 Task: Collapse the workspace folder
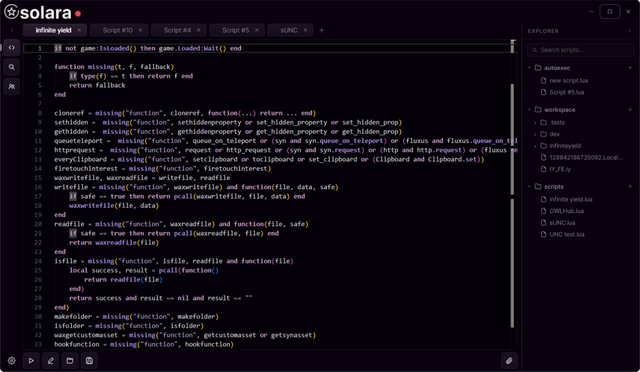tap(529, 109)
